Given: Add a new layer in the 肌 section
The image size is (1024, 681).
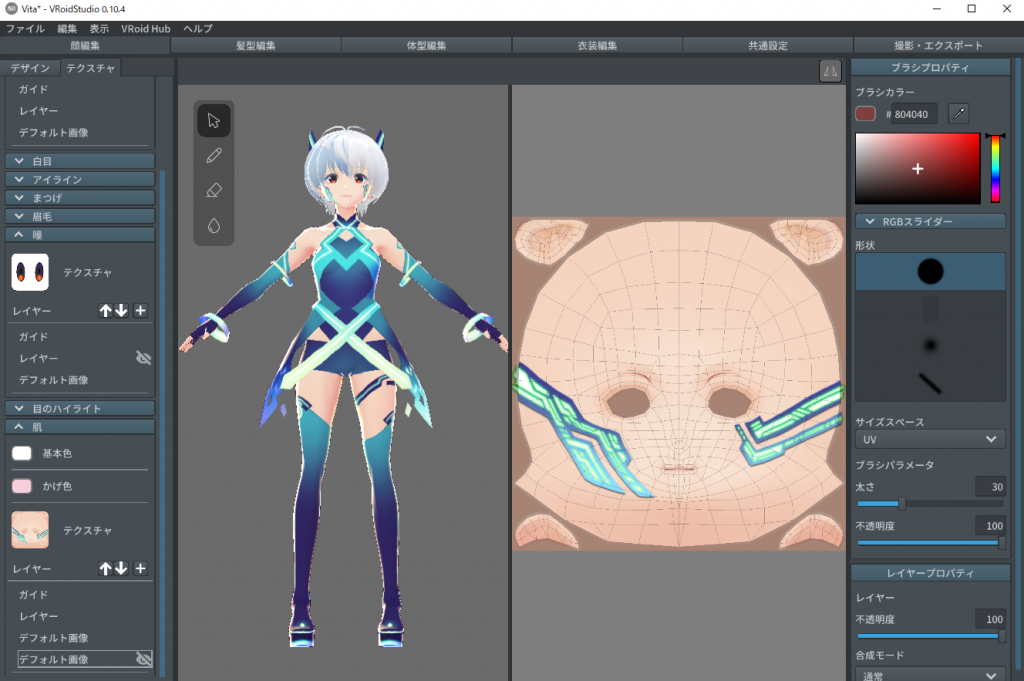Looking at the screenshot, I should tap(141, 568).
